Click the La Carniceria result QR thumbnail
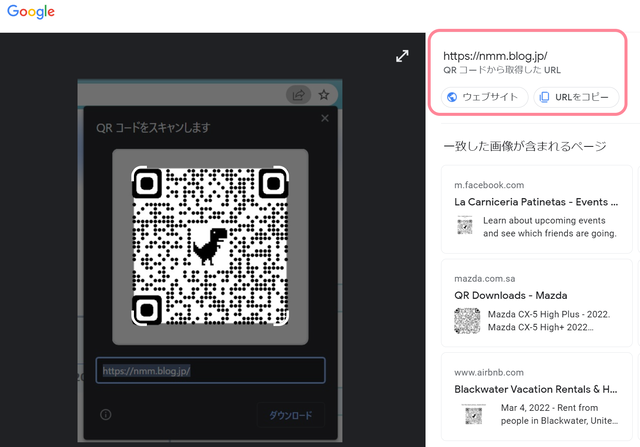Viewport: 640px width, 447px height. 465,225
